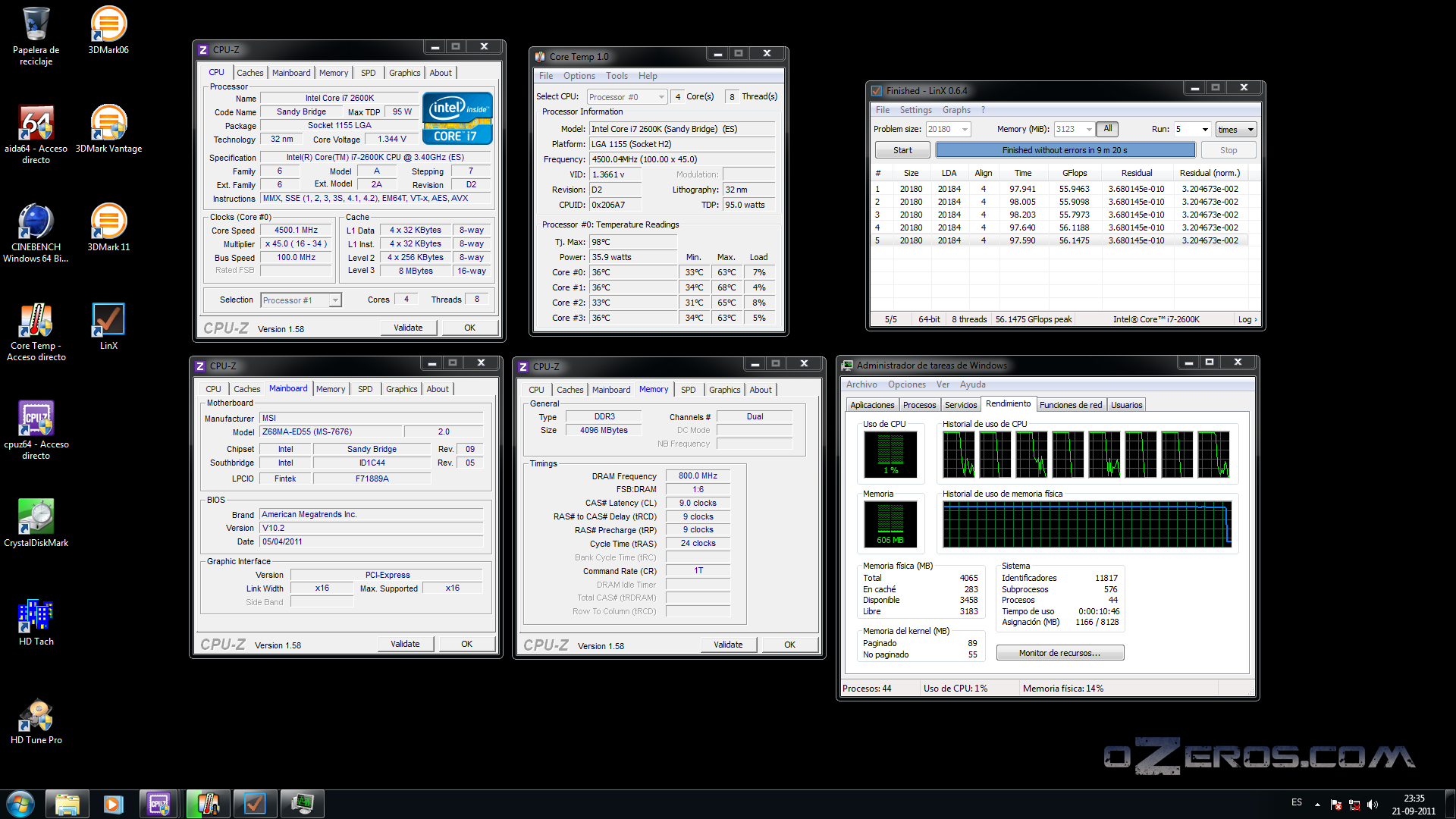Open the Papelera de reciclaje desktop icon

click(36, 36)
